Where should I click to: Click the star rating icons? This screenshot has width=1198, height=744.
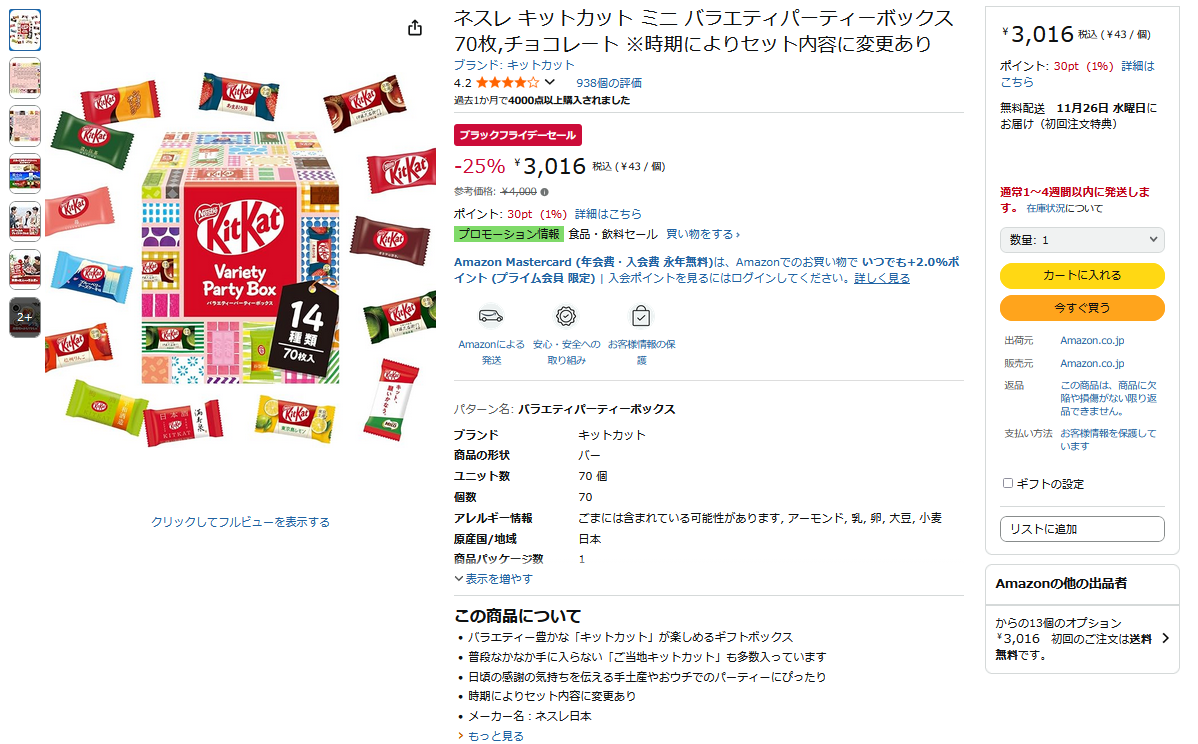507,82
